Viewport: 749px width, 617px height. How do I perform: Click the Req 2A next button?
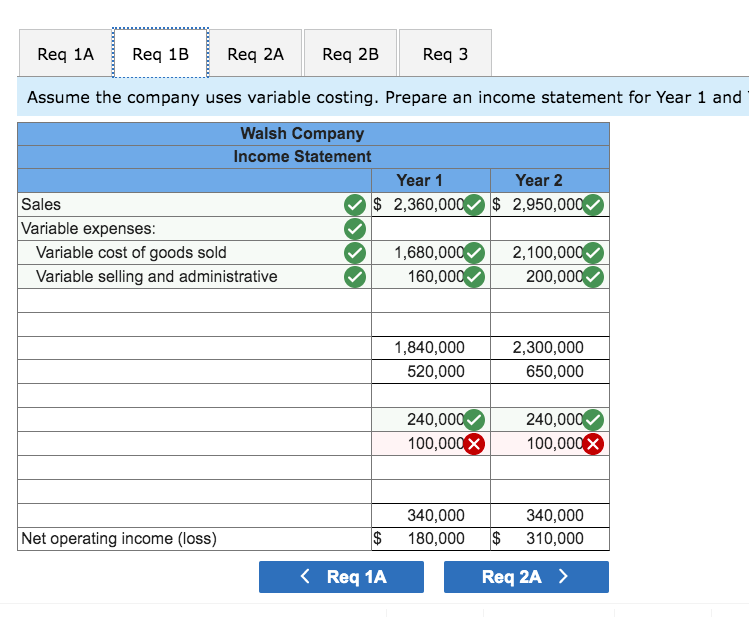[526, 577]
